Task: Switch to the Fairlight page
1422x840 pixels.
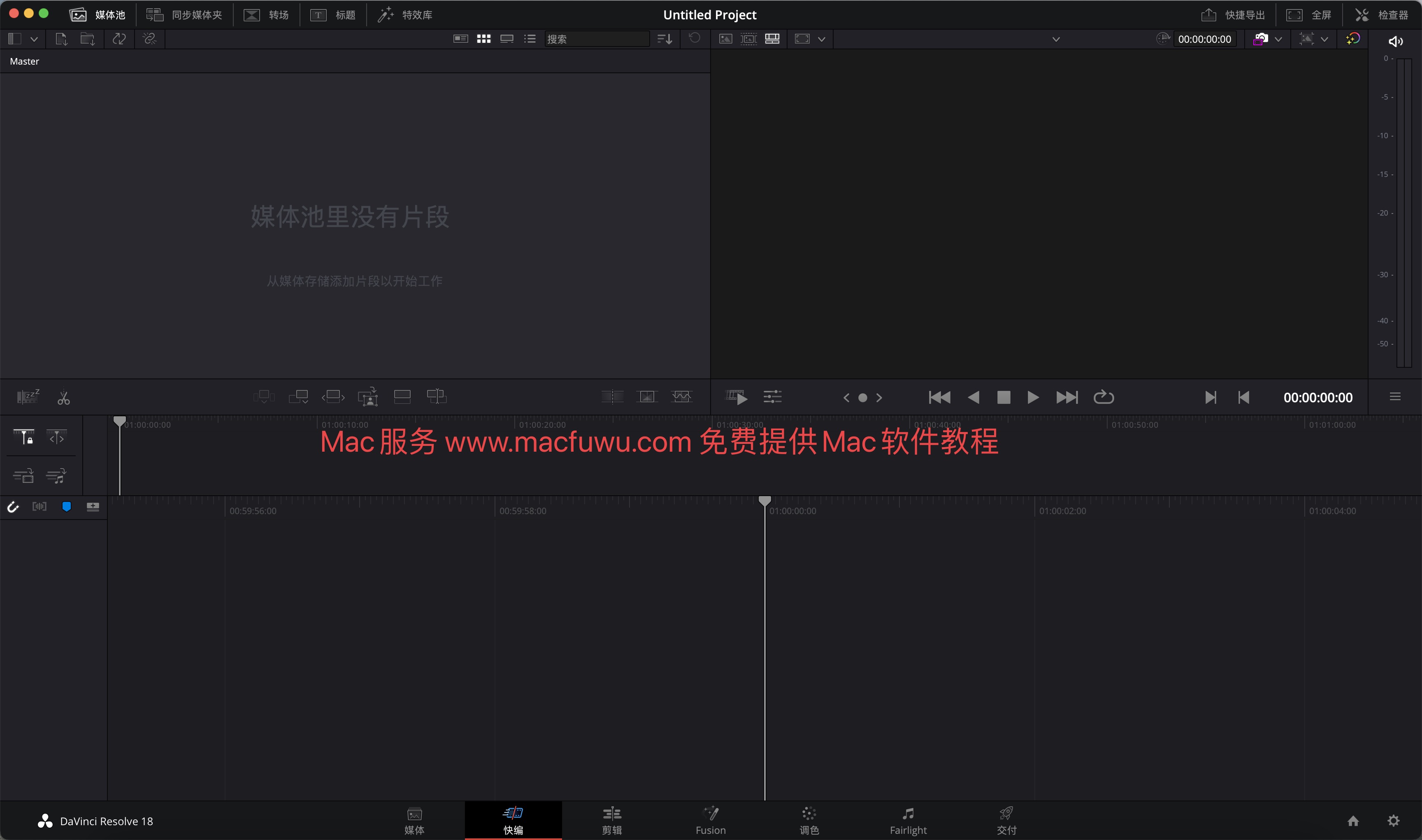Action: (x=908, y=821)
